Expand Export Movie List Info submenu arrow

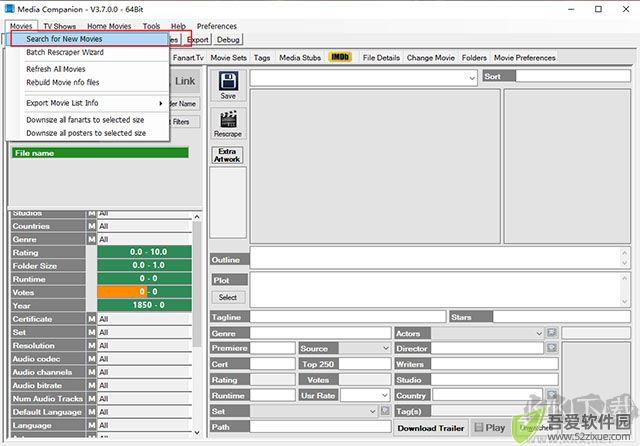[161, 103]
